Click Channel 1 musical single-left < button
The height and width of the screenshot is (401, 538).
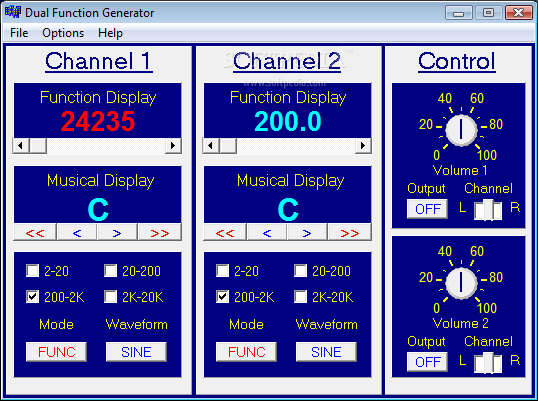coord(77,233)
